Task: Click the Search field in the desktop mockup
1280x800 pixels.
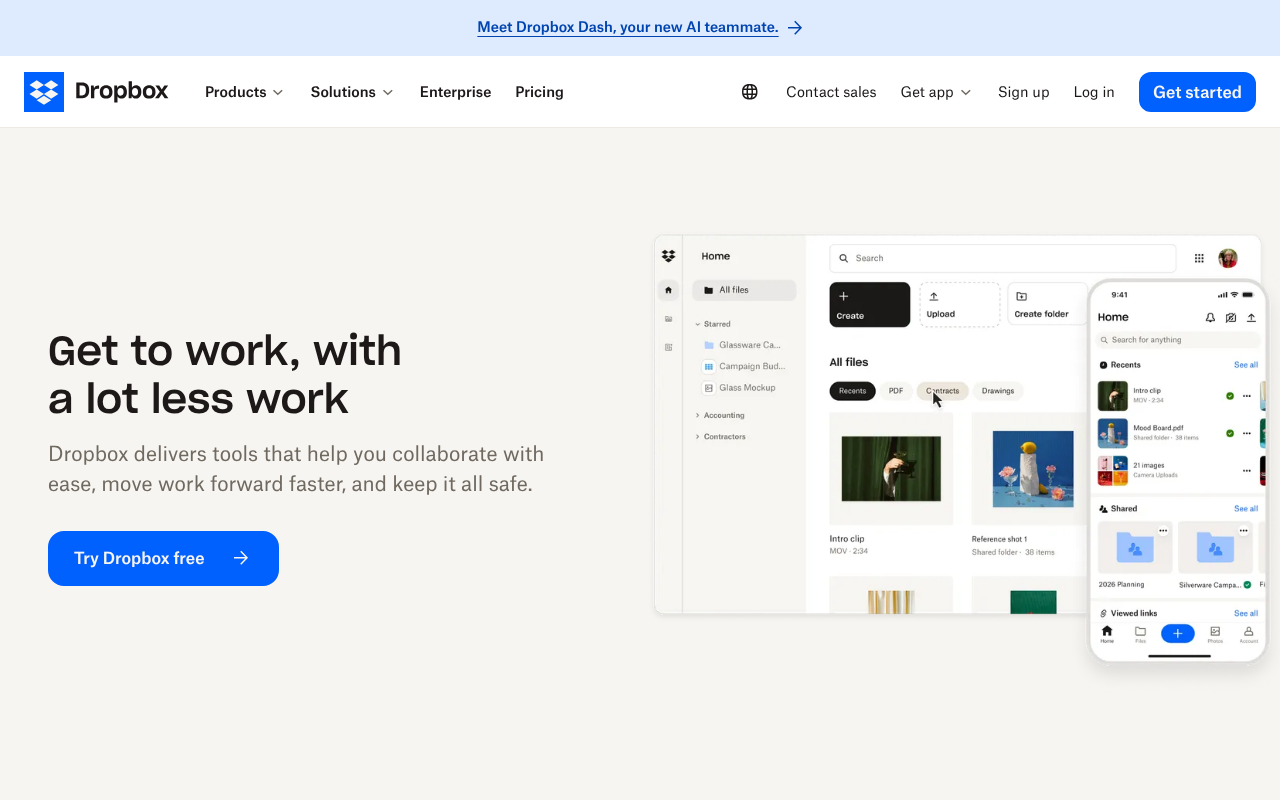Action: (x=1003, y=258)
